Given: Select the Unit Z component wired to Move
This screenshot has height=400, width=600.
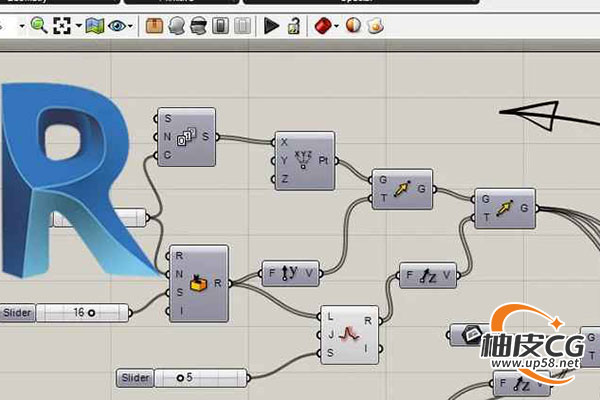Looking at the screenshot, I should tap(427, 275).
